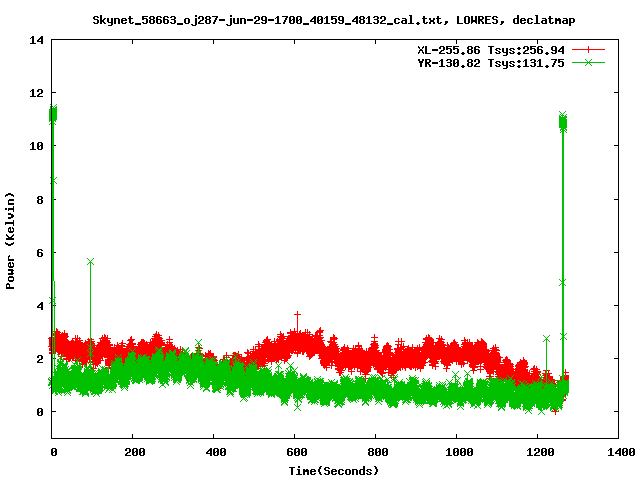The image size is (640, 480).
Task: Click the x-axis tick label 600
Action: (x=296, y=452)
